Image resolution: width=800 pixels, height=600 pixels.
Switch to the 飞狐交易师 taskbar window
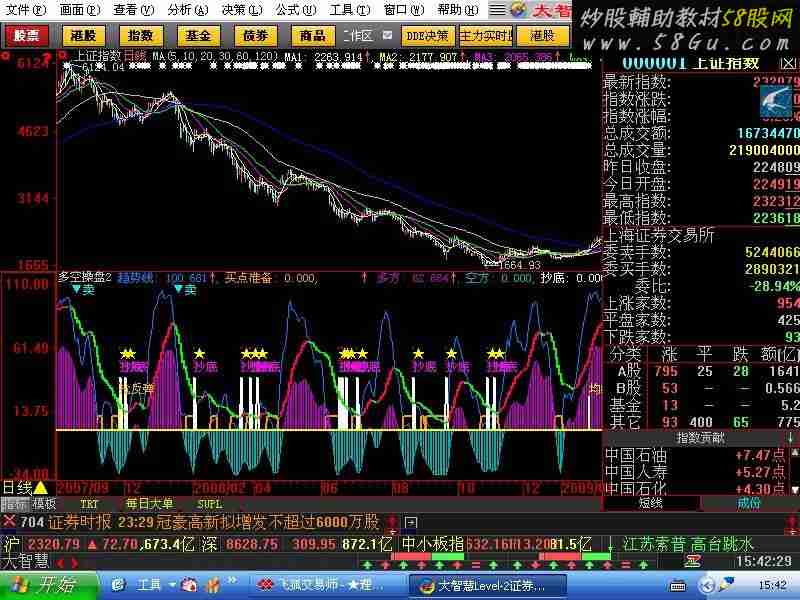tap(327, 585)
